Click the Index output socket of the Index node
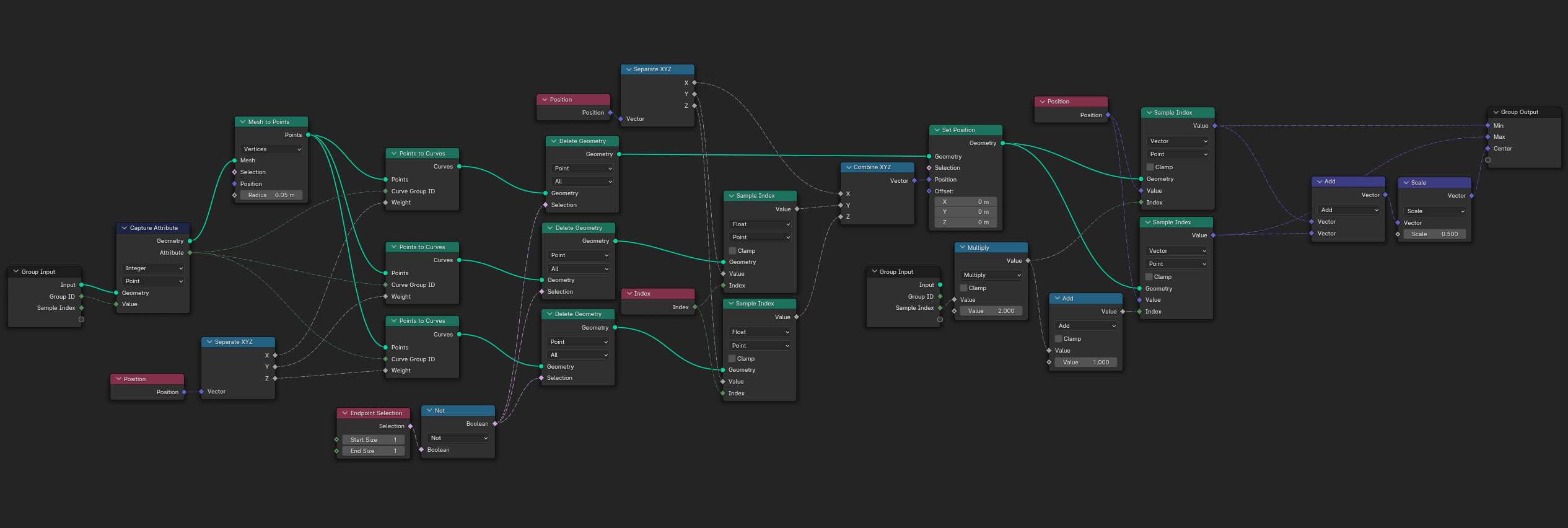The width and height of the screenshot is (1568, 528). (x=694, y=307)
